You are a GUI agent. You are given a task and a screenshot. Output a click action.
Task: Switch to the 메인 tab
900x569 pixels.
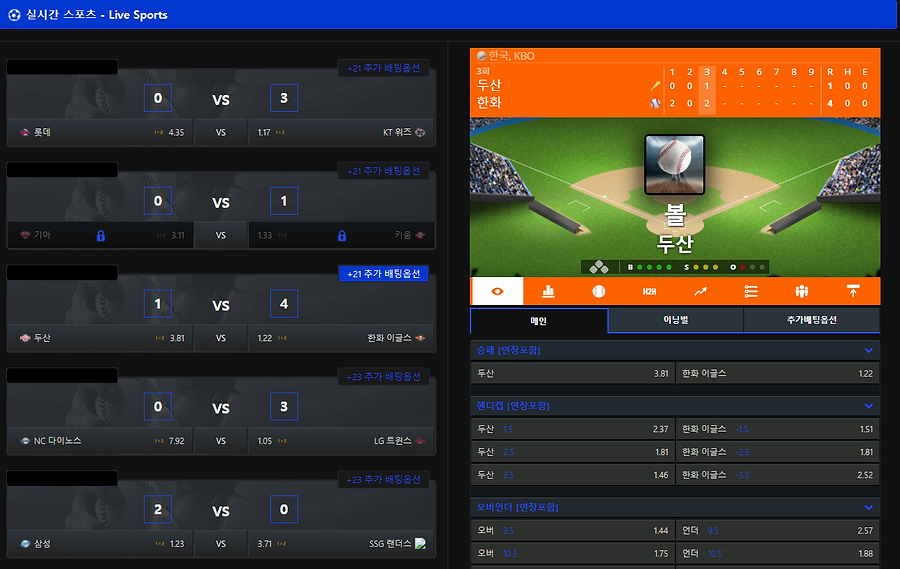coord(539,320)
